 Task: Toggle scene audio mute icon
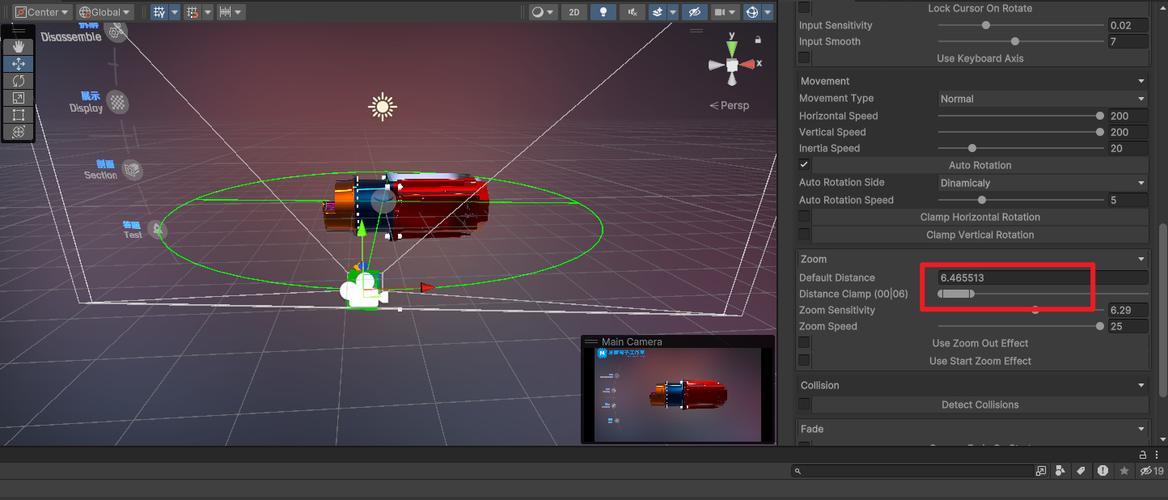click(632, 12)
